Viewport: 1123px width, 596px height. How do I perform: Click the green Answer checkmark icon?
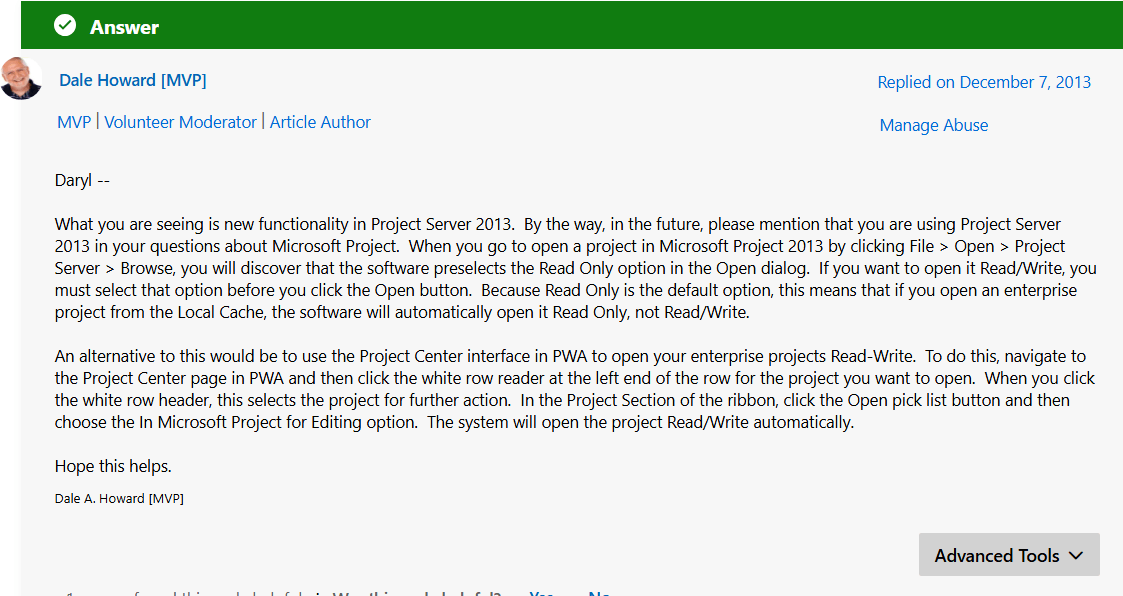pyautogui.click(x=65, y=26)
